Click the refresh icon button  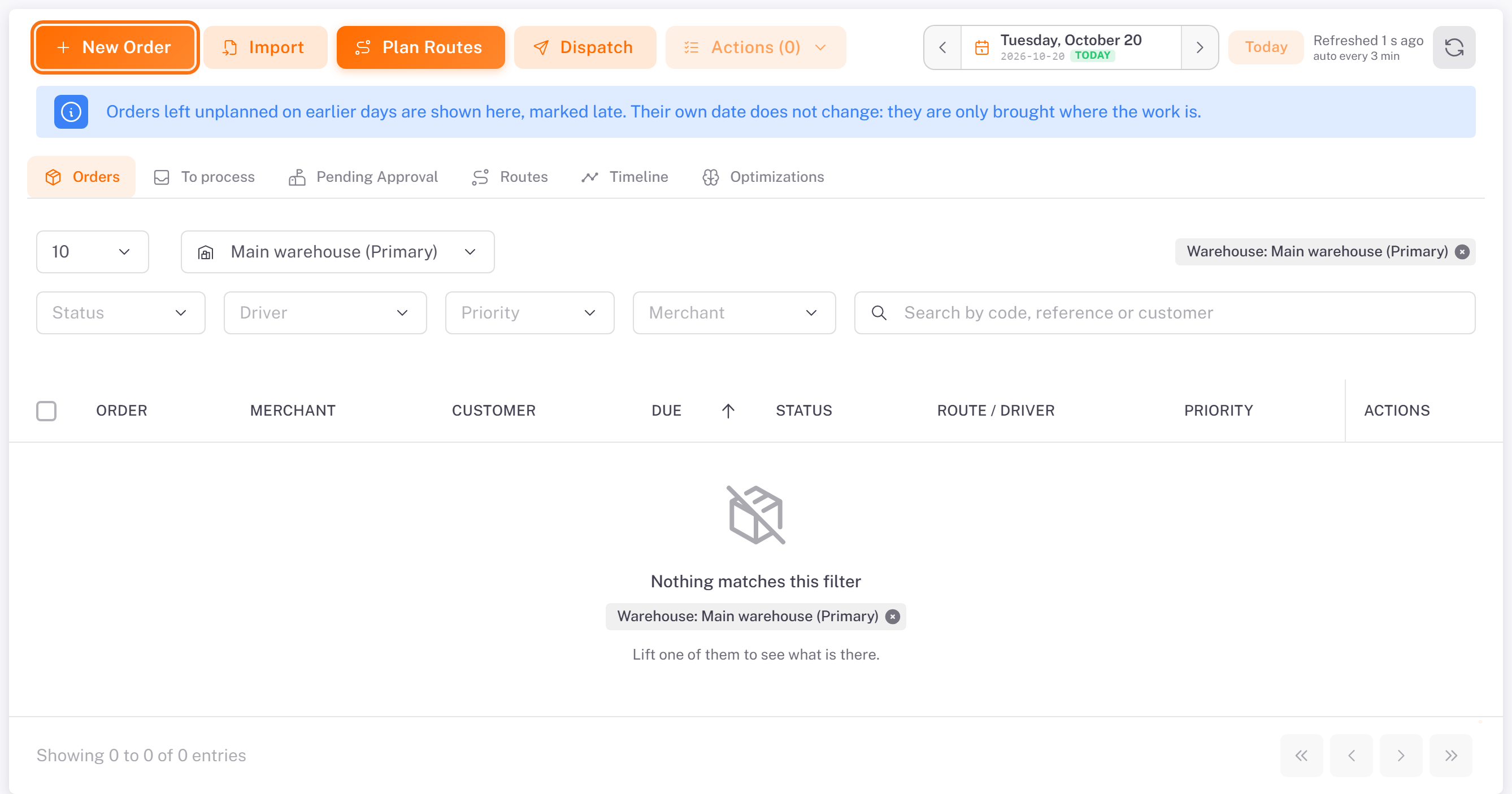pos(1454,47)
